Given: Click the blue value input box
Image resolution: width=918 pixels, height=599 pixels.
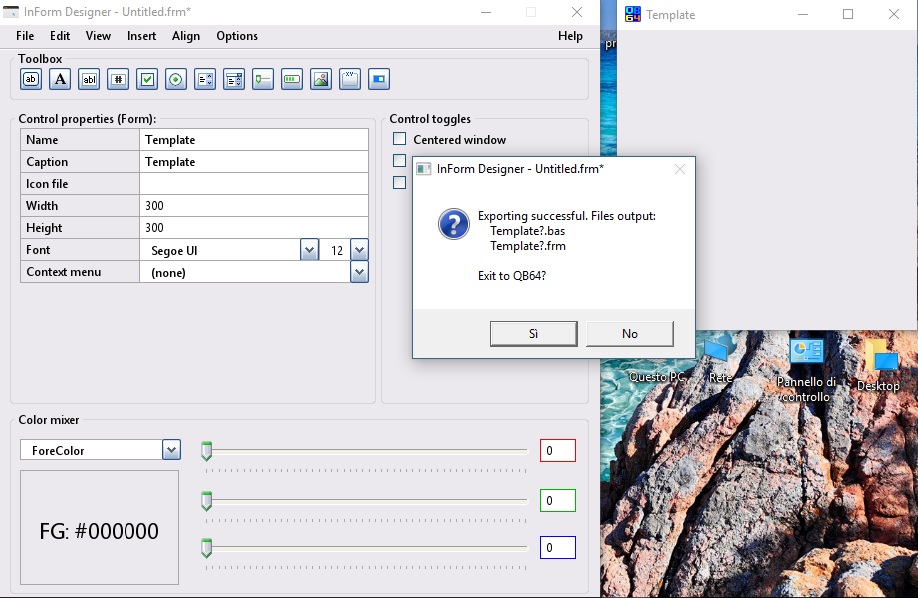Looking at the screenshot, I should point(558,547).
